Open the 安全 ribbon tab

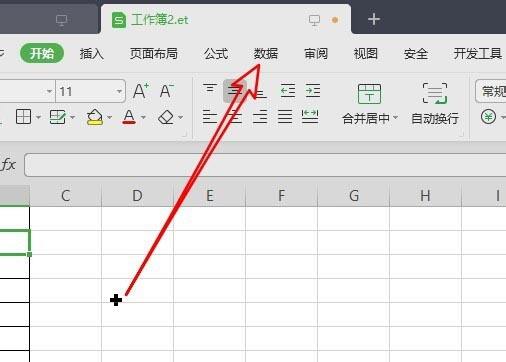(416, 54)
